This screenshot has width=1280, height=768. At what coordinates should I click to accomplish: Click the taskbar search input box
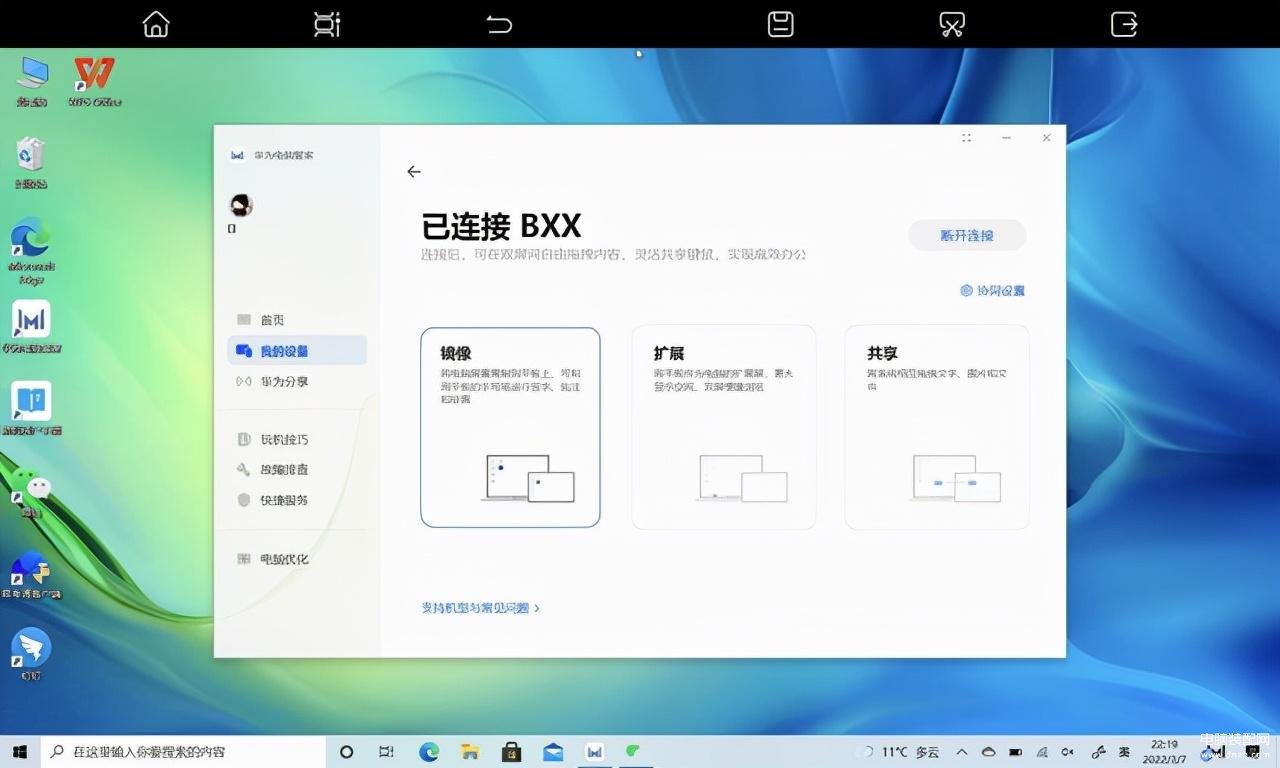tap(183, 752)
